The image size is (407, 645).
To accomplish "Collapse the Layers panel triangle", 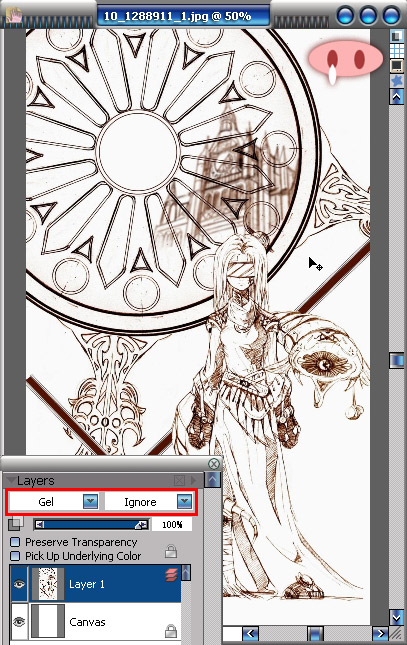I will tap(11, 480).
